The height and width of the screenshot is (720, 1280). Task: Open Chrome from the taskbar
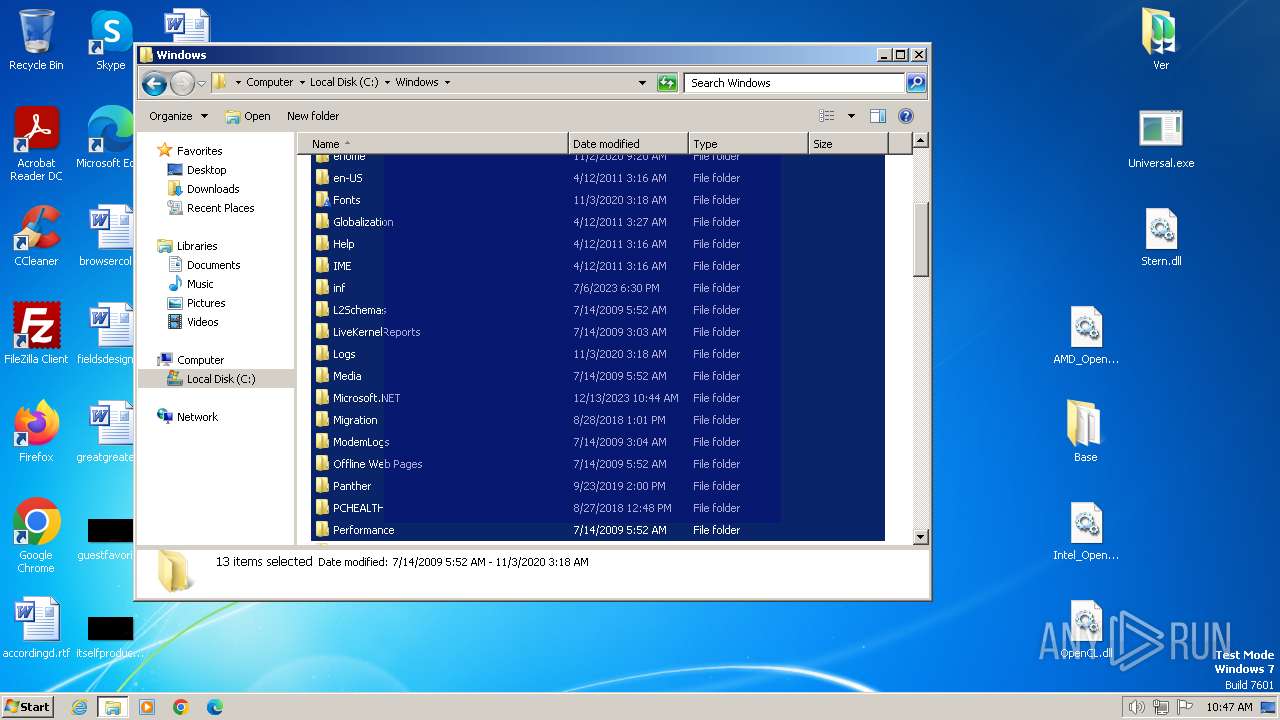181,707
